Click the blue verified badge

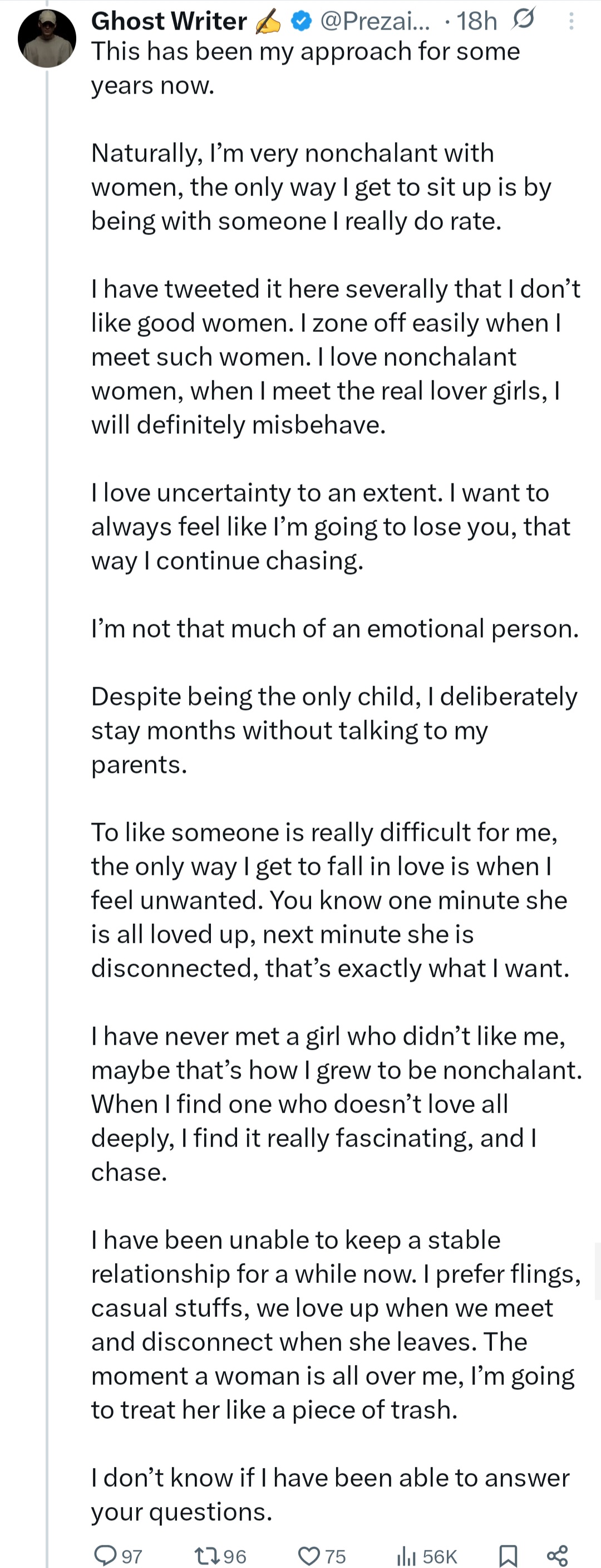point(301,21)
